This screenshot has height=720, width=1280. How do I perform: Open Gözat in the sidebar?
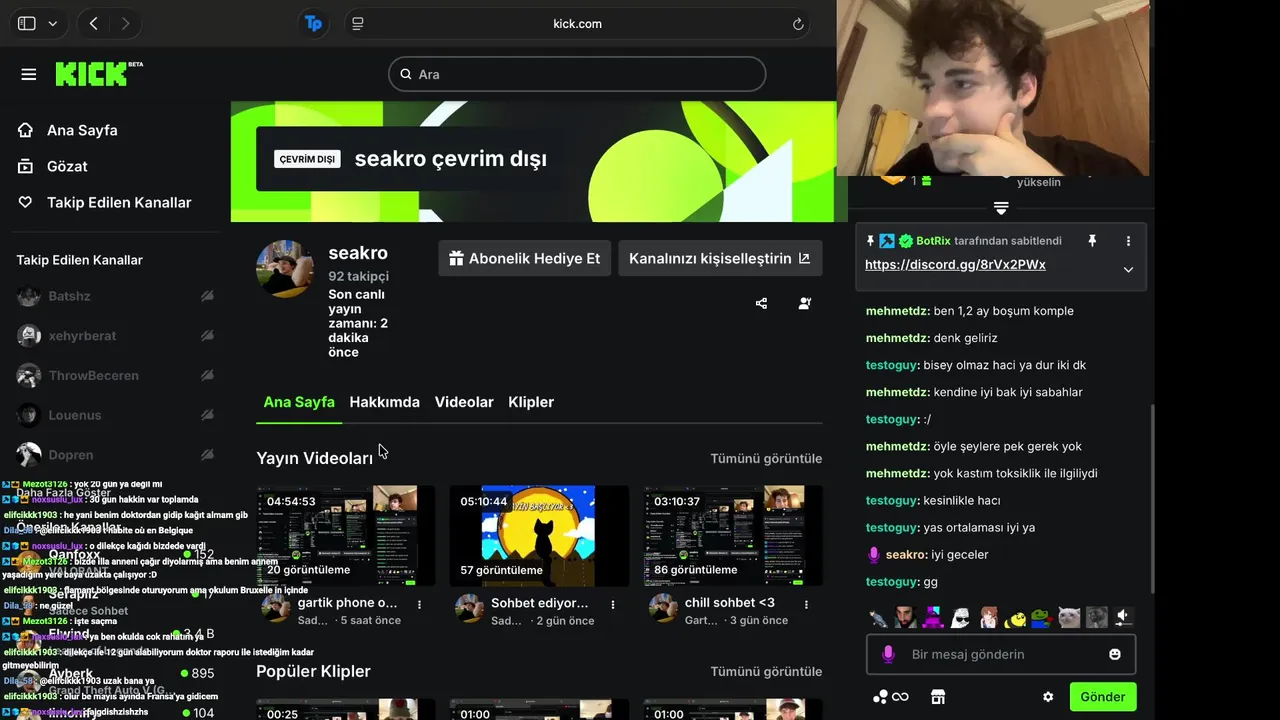[x=53, y=166]
